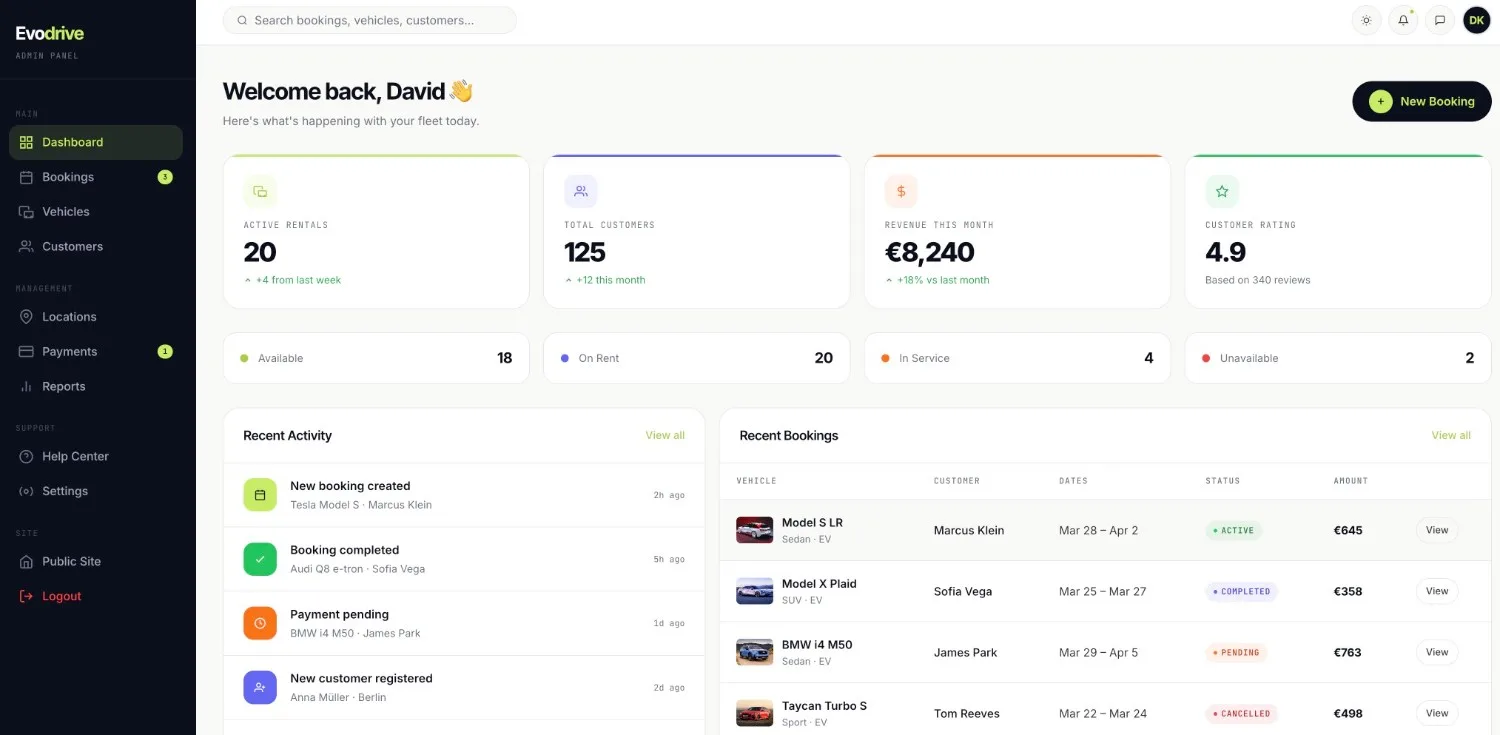The height and width of the screenshot is (735, 1500).
Task: Click the Customer Rating star icon
Action: pyautogui.click(x=1222, y=191)
